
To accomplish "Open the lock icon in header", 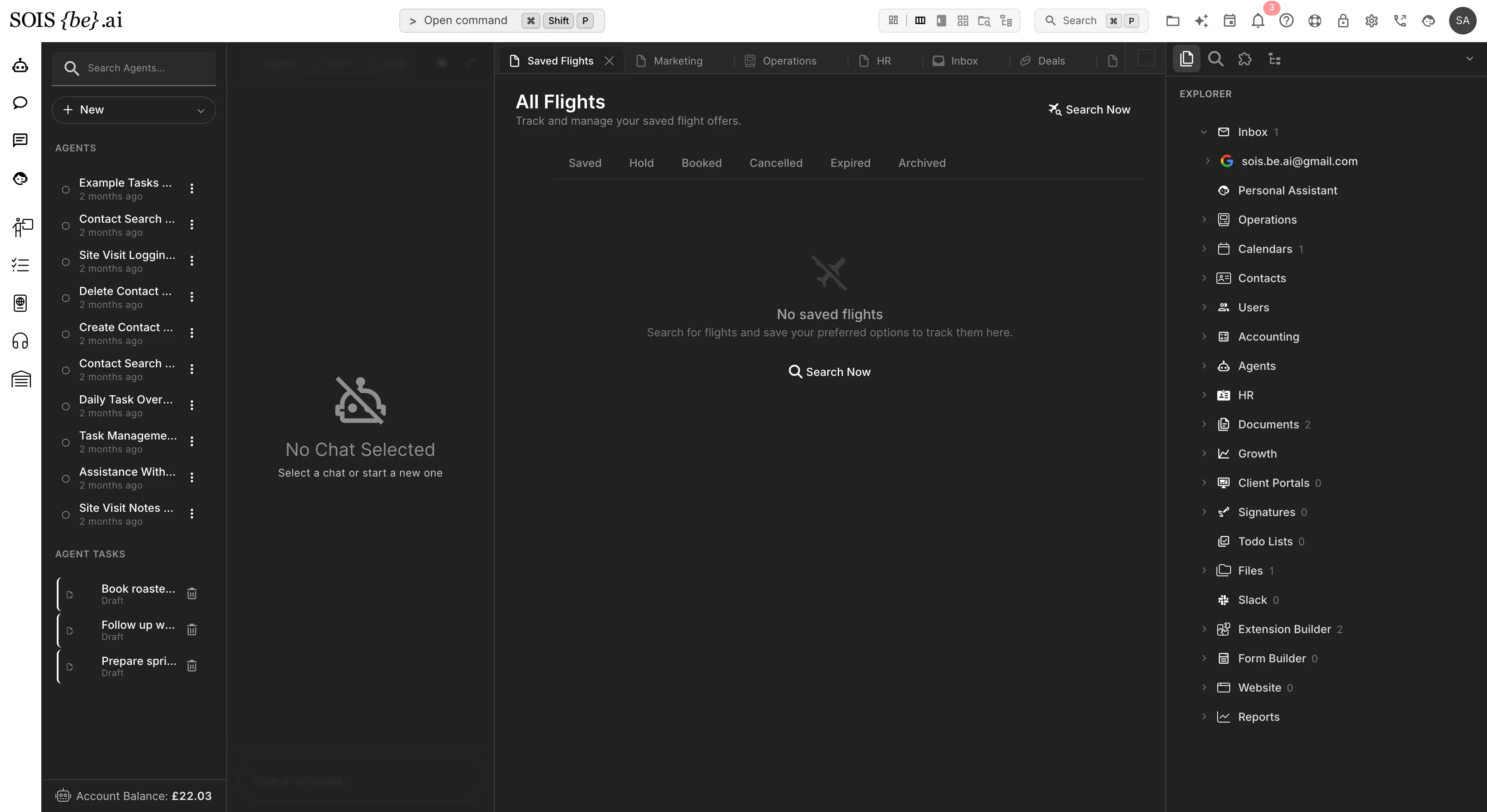I will 1343,21.
